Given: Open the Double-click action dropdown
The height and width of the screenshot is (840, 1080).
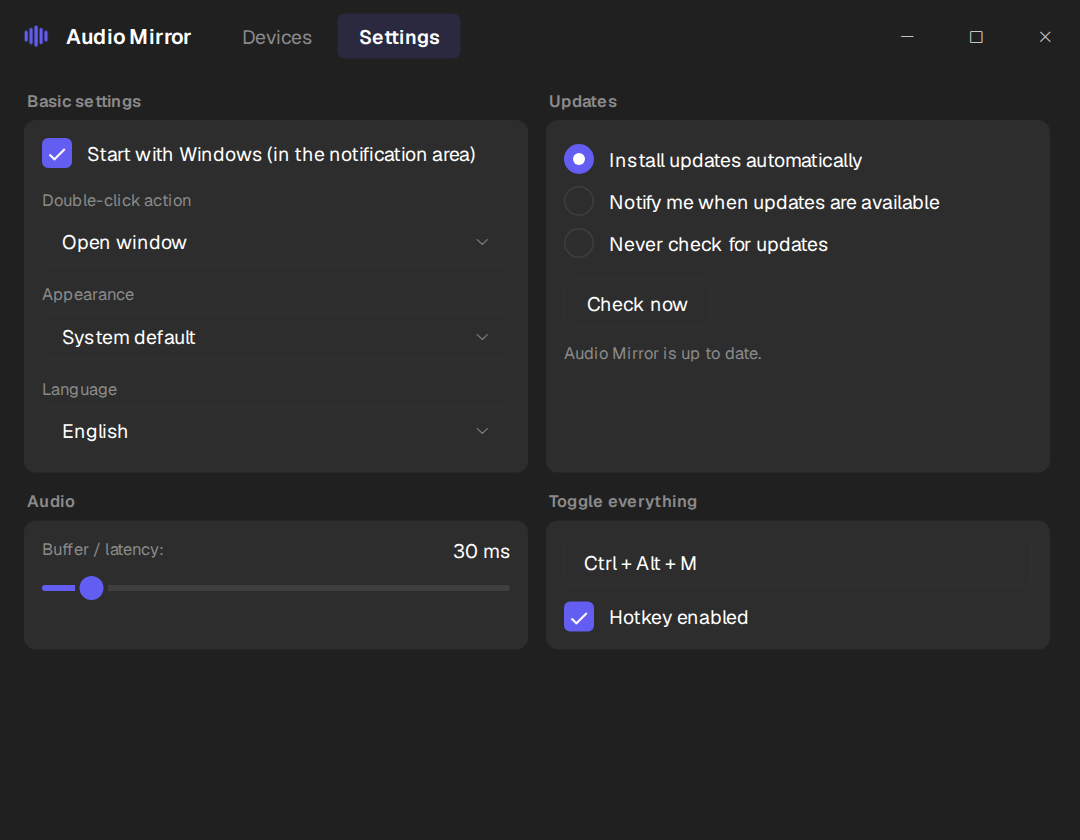Looking at the screenshot, I should pos(276,242).
